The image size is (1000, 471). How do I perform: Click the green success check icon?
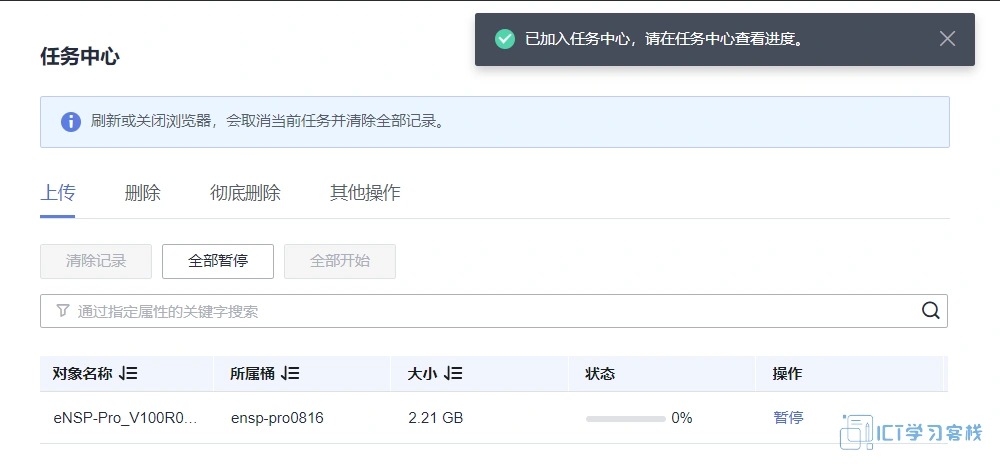(x=504, y=39)
